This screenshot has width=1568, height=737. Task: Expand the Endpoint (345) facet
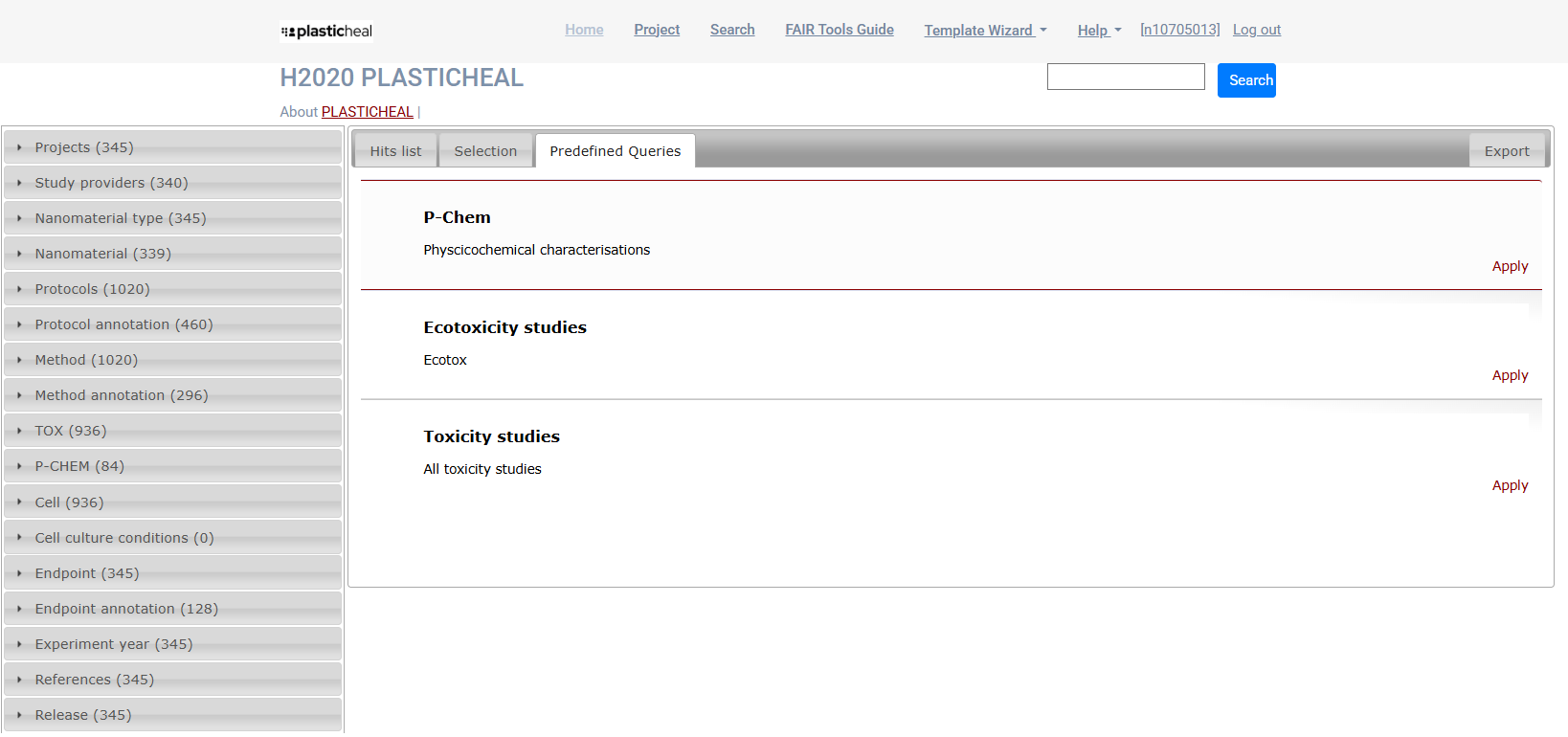172,573
